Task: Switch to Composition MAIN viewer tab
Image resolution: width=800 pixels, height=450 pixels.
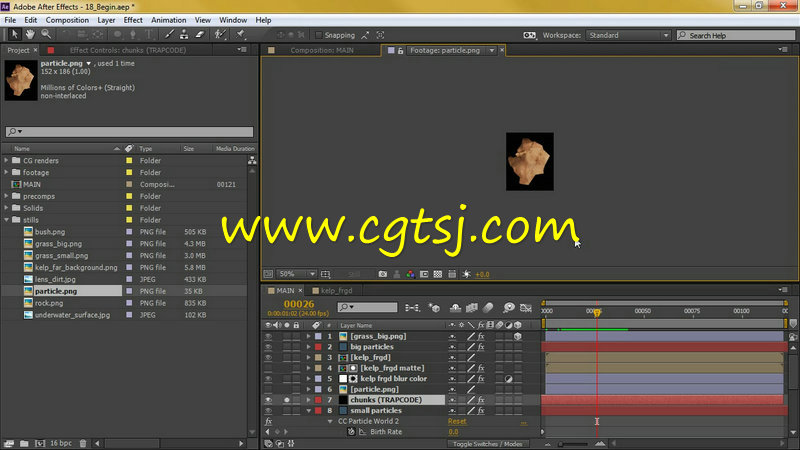Action: click(322, 50)
